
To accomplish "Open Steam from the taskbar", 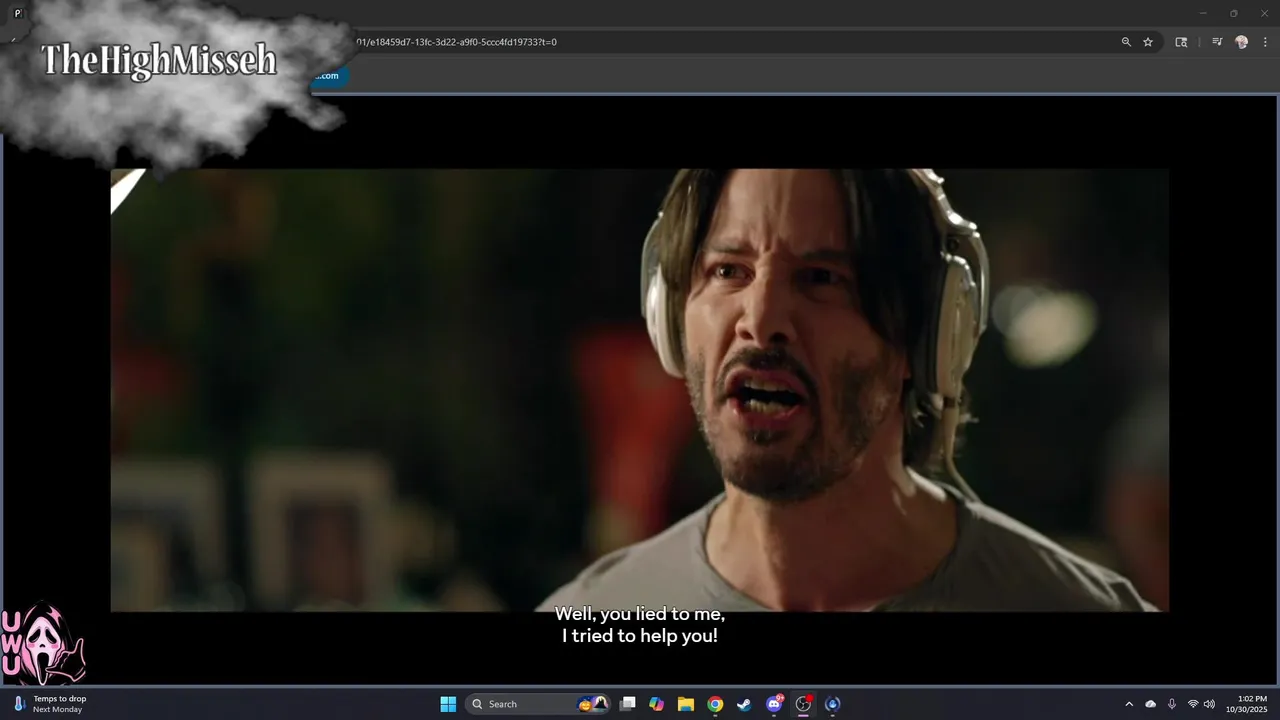I will (744, 704).
